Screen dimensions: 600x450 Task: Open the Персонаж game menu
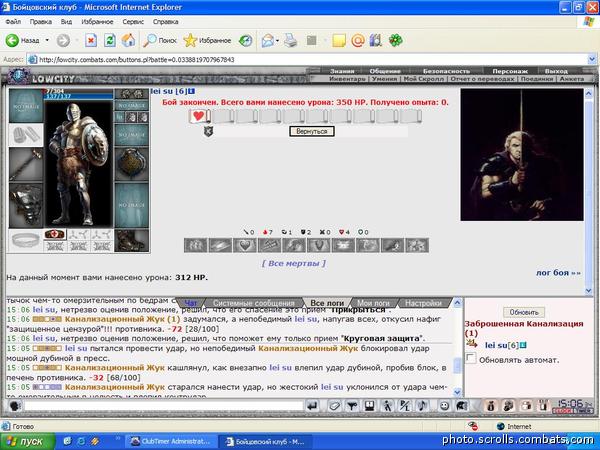coord(510,71)
